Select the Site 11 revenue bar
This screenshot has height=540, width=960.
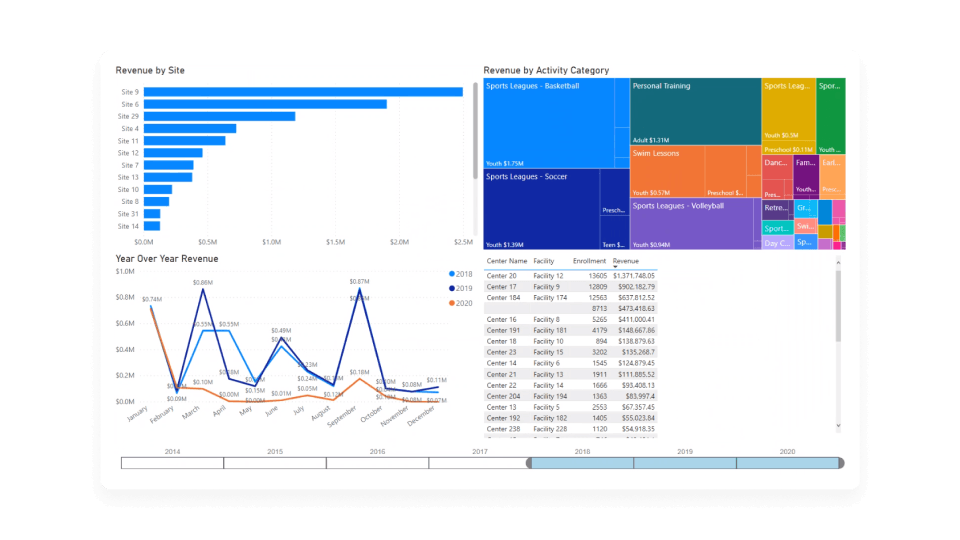click(184, 141)
